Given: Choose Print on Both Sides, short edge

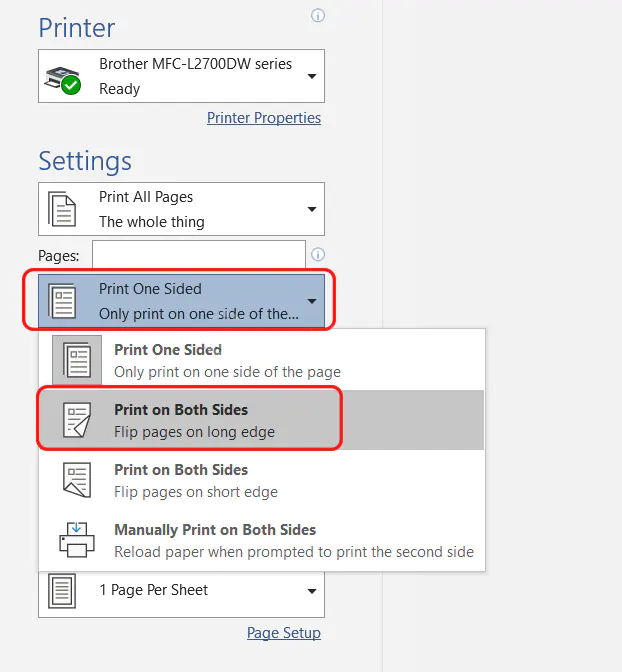Looking at the screenshot, I should pos(196,480).
